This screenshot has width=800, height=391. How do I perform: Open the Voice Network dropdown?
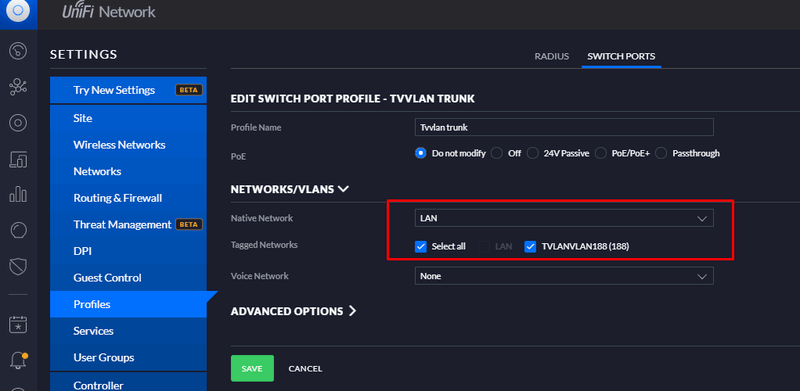coord(564,276)
